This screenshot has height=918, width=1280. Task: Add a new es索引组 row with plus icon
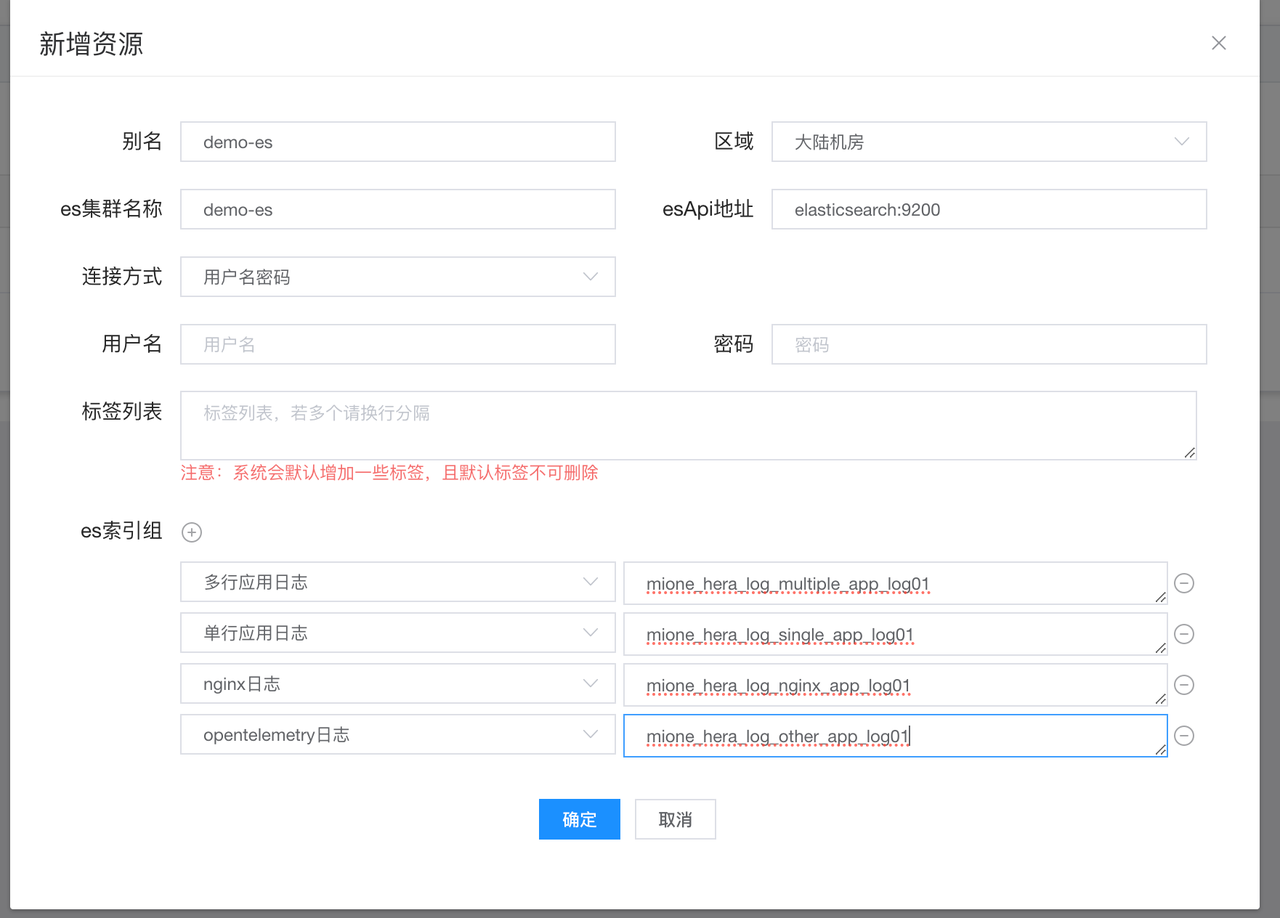coord(192,532)
